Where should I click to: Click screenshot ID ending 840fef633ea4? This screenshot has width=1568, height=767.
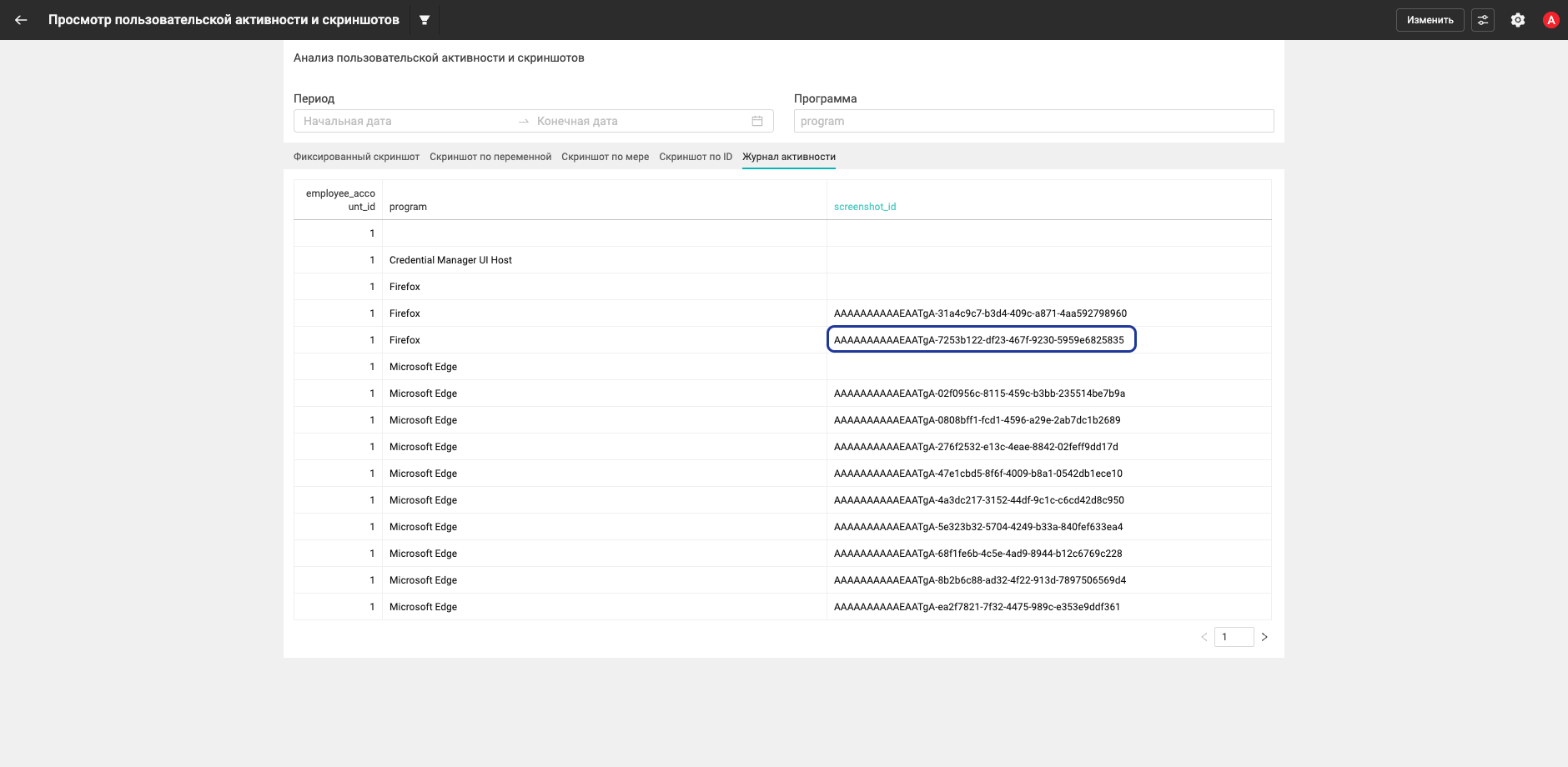(x=978, y=527)
